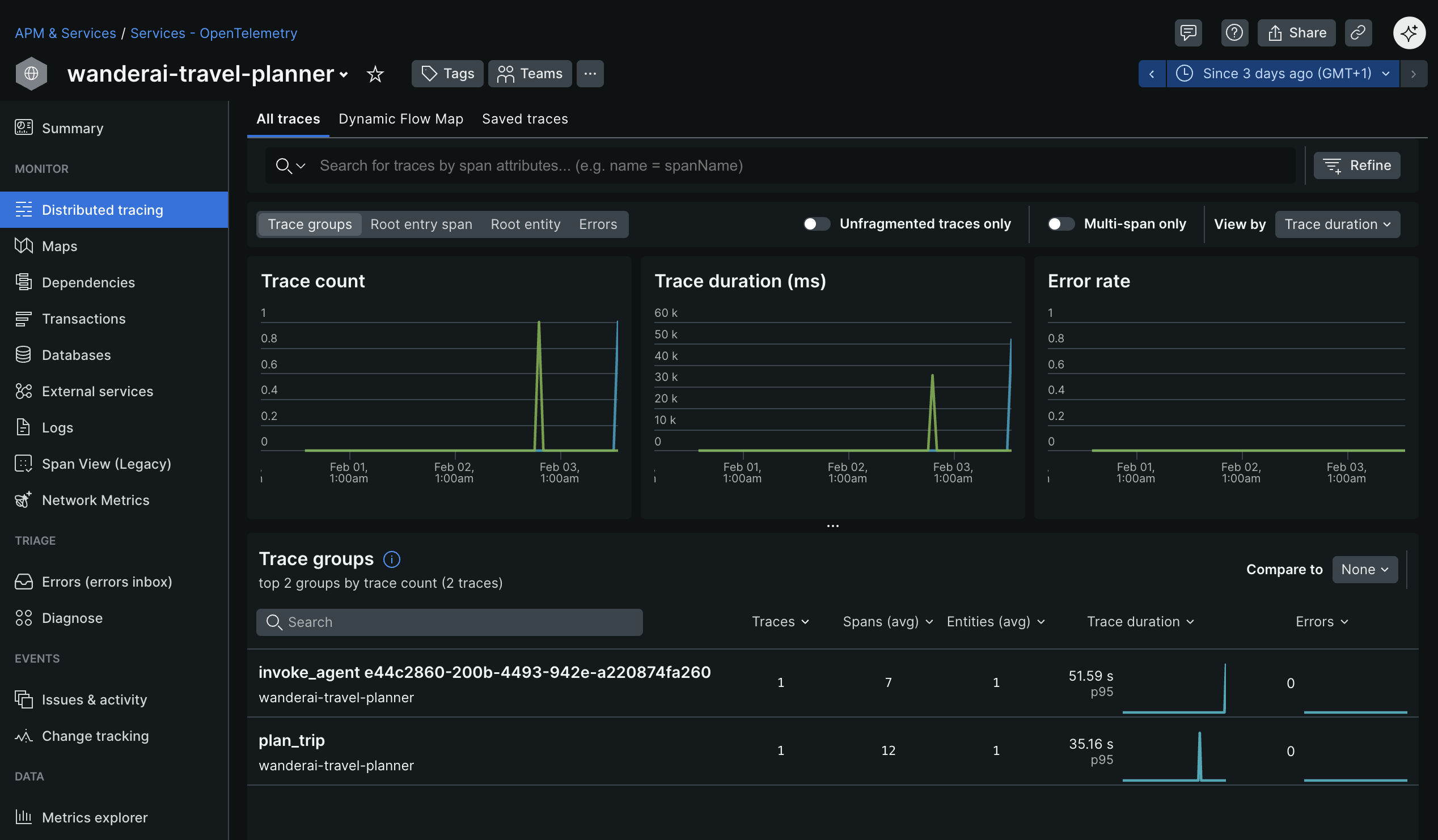Viewport: 1438px width, 840px height.
Task: Click the Refine button
Action: tap(1356, 166)
